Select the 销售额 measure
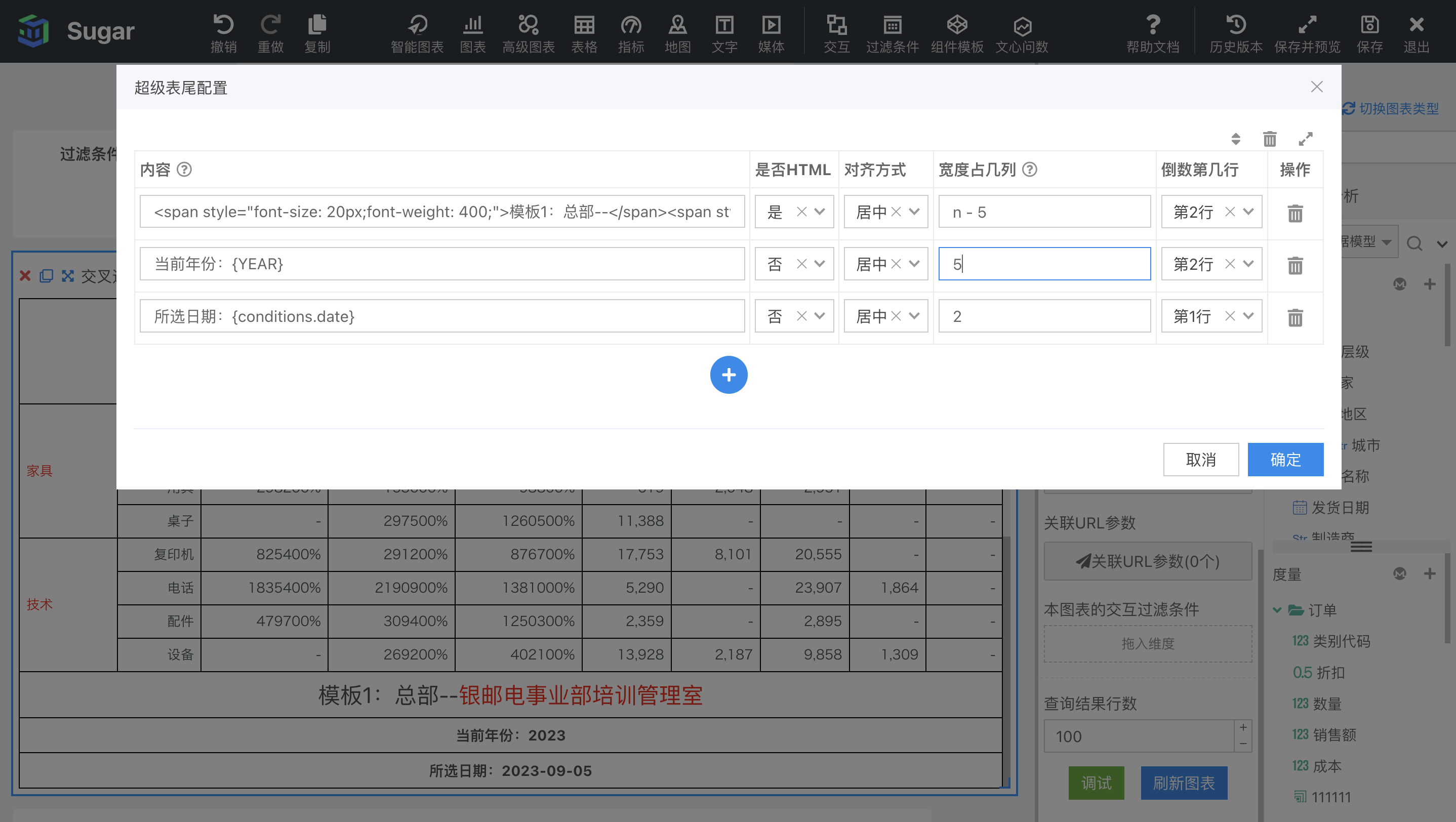The width and height of the screenshot is (1456, 822). pos(1324,734)
